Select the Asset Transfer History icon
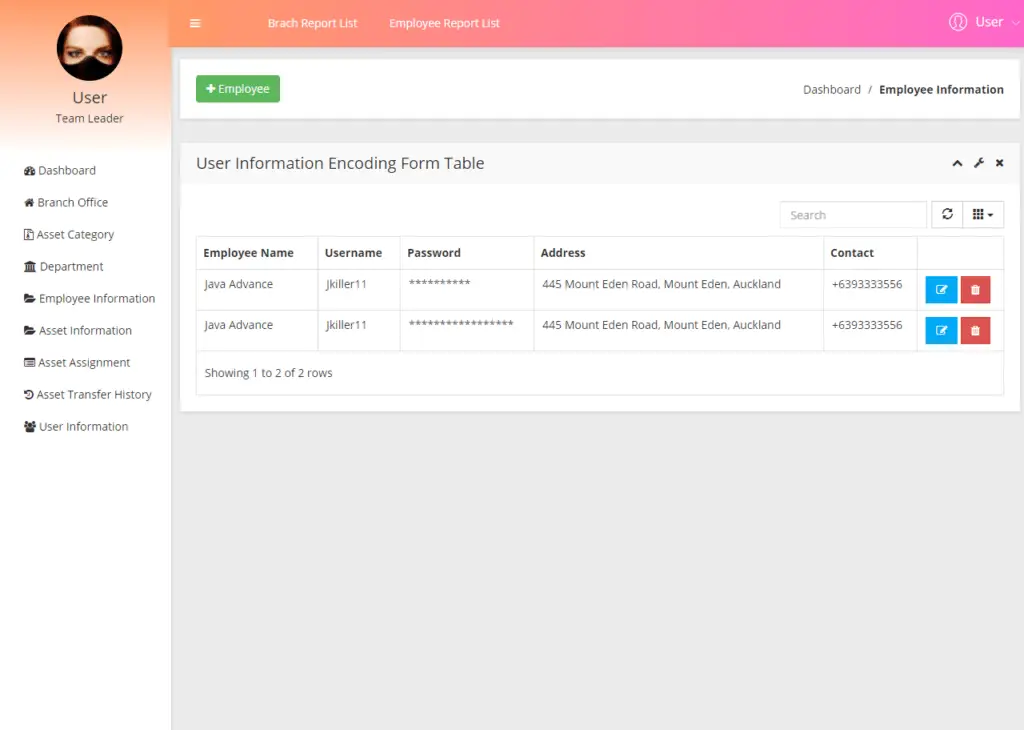This screenshot has width=1024, height=730. [x=28, y=394]
